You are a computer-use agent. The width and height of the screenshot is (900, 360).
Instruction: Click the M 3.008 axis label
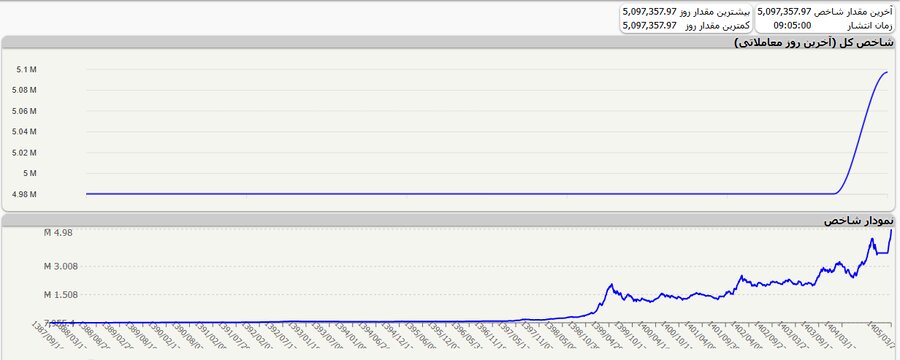[61, 266]
